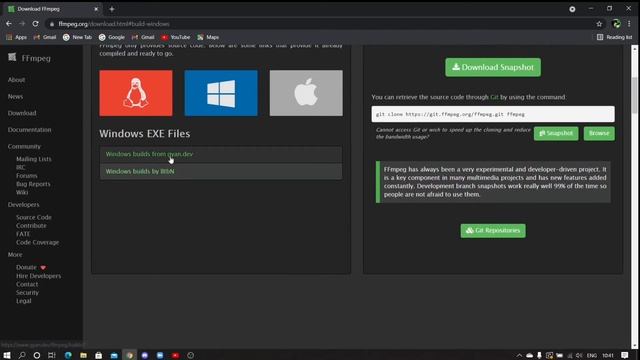Screen dimensions: 640x360
Task: Open Task View on the taskbar
Action: pyautogui.click(x=51, y=356)
